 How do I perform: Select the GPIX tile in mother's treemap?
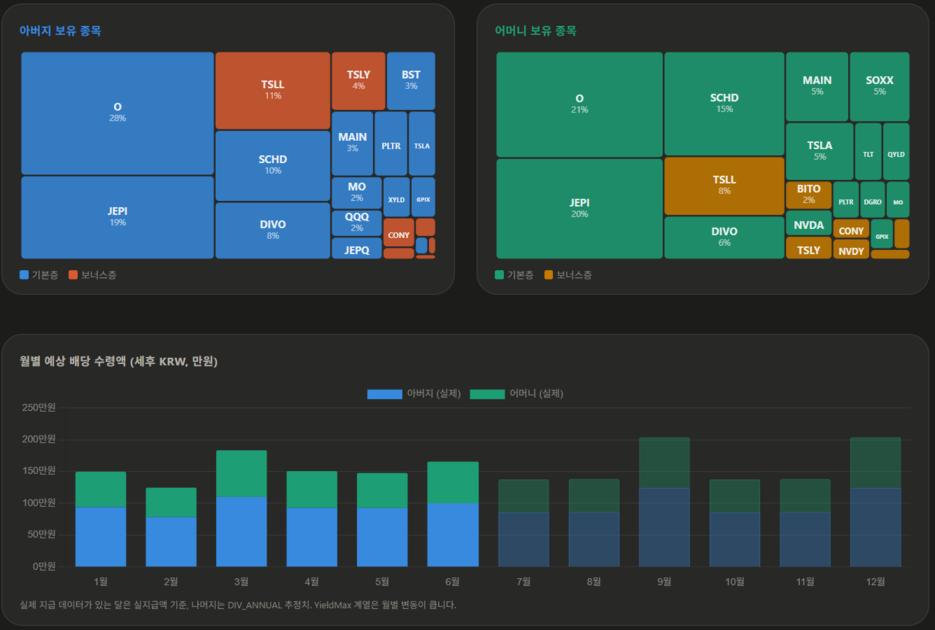pos(882,234)
